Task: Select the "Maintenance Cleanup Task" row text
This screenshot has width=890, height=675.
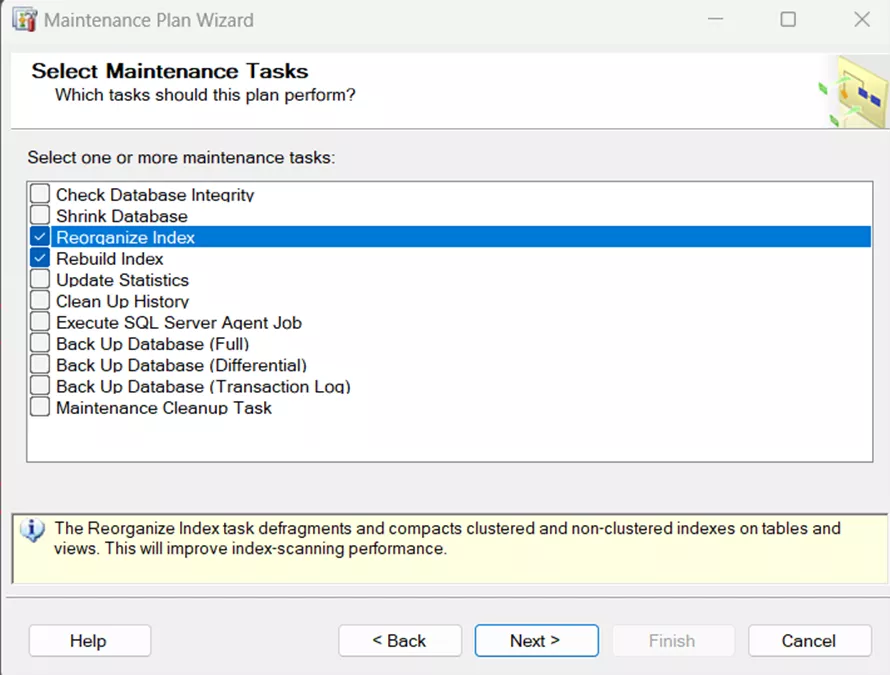Action: [x=163, y=408]
